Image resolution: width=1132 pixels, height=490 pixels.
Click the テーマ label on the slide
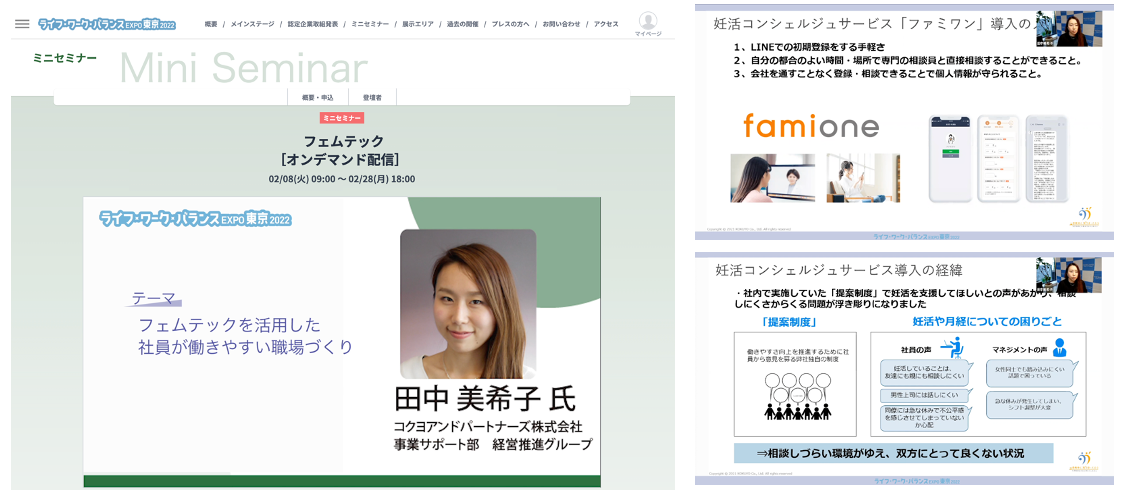tap(154, 298)
